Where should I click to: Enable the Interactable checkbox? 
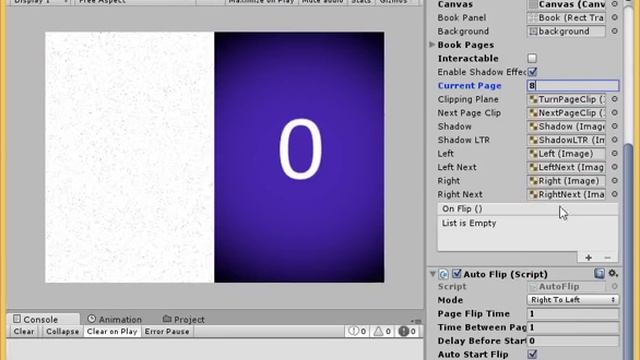[x=532, y=58]
